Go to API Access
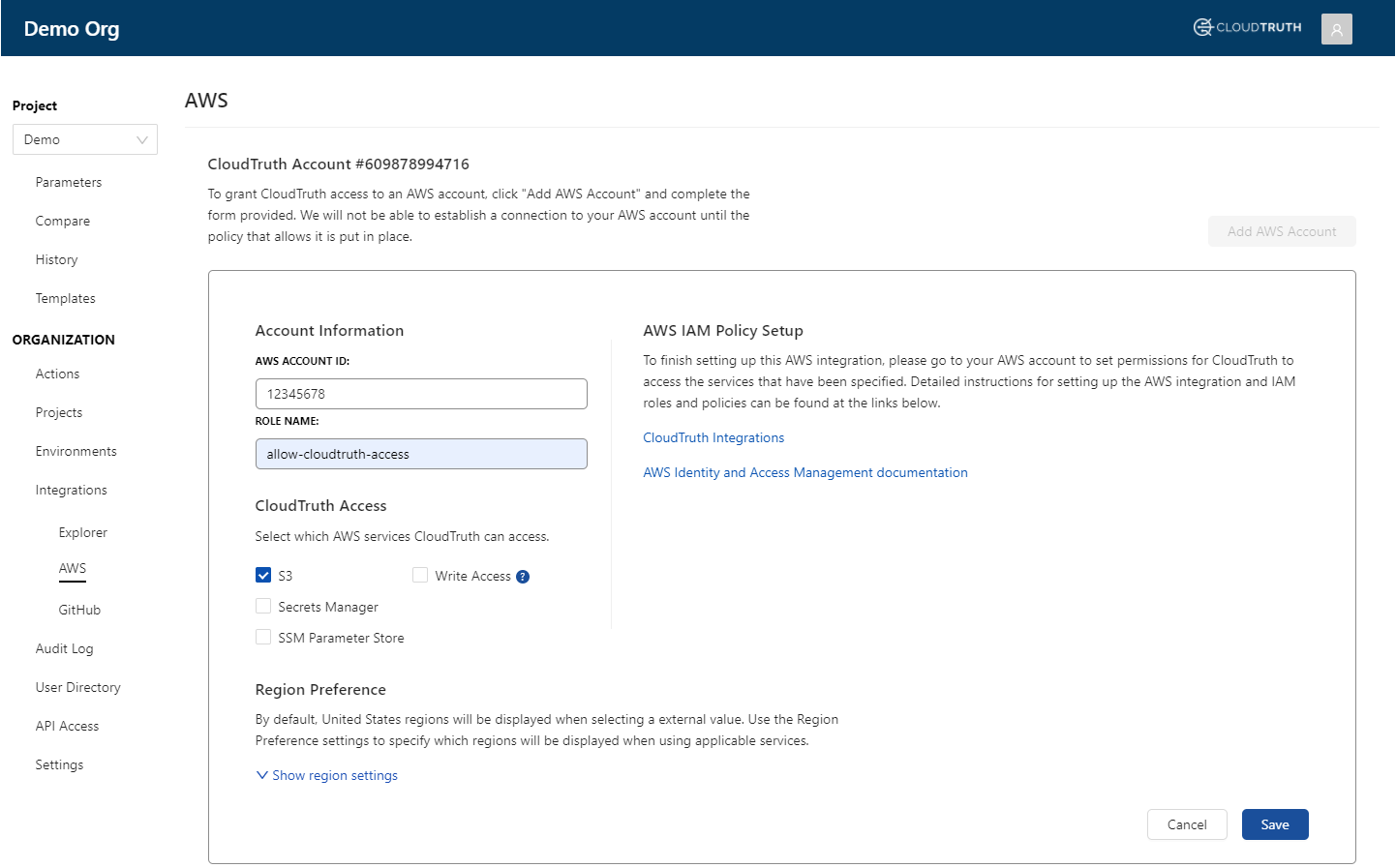Viewport: 1396px width, 868px height. pyautogui.click(x=68, y=726)
